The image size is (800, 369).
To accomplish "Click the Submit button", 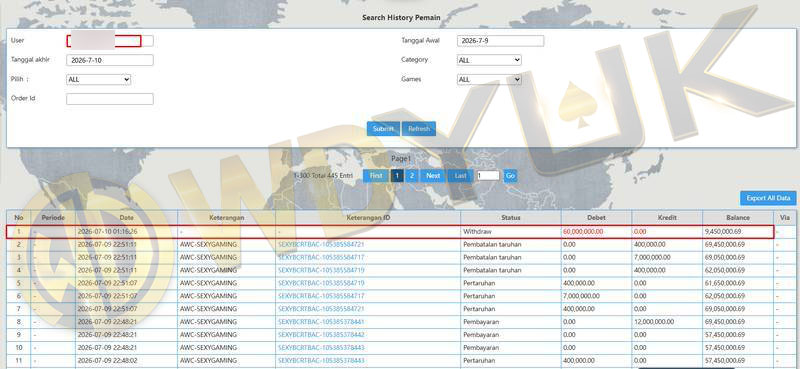I will coord(383,129).
